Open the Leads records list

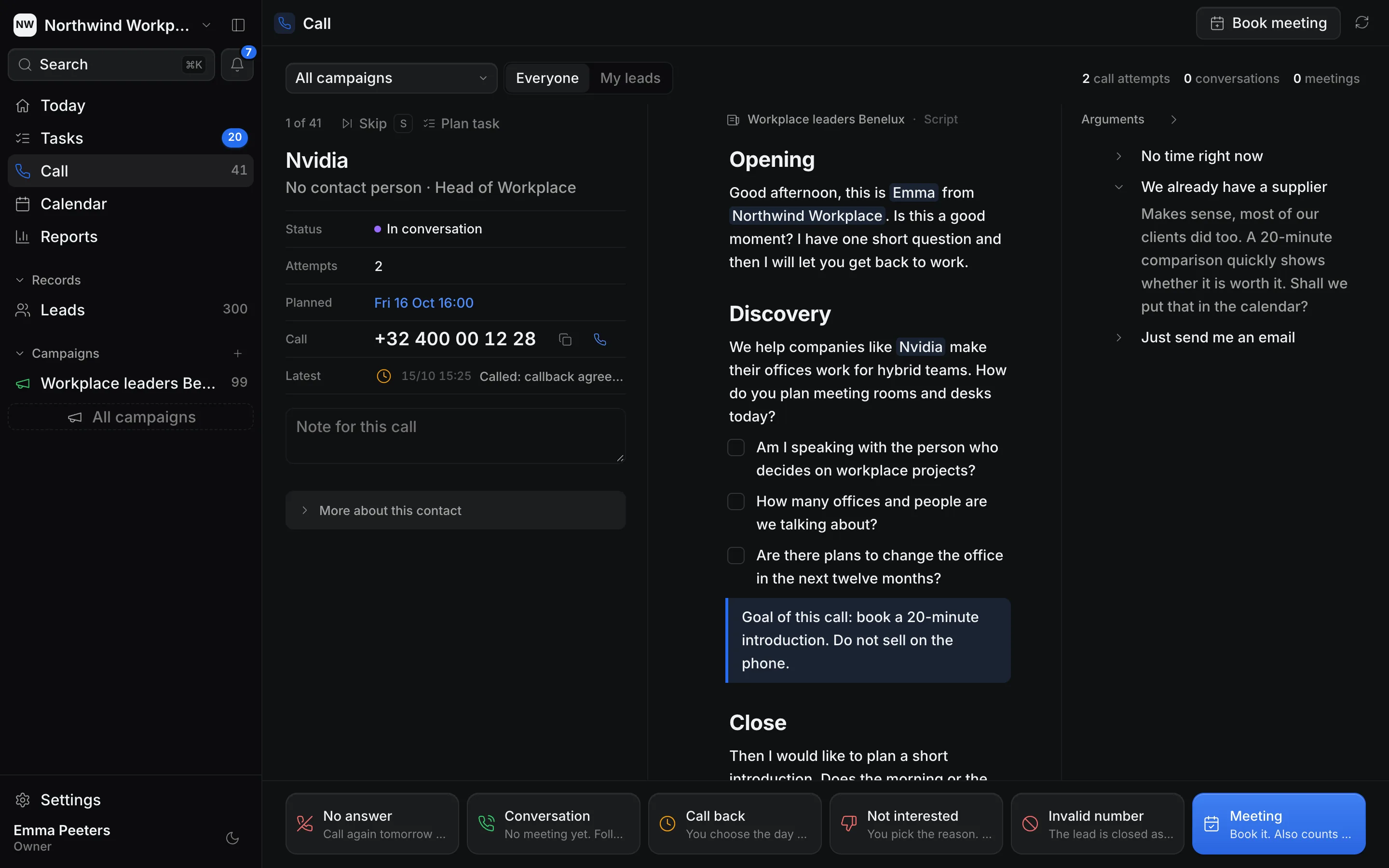click(x=131, y=310)
